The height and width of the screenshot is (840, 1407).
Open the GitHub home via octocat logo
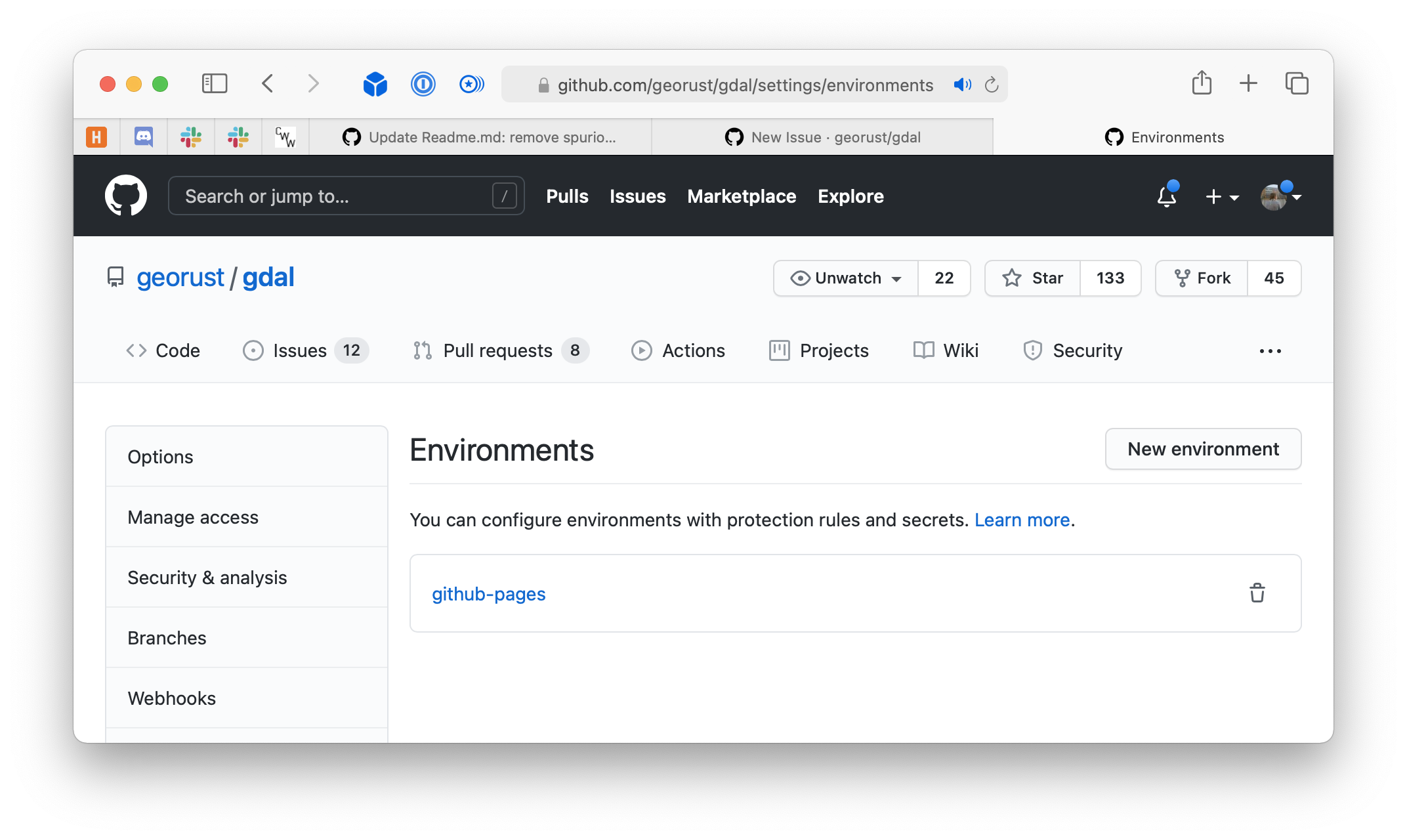[x=125, y=195]
